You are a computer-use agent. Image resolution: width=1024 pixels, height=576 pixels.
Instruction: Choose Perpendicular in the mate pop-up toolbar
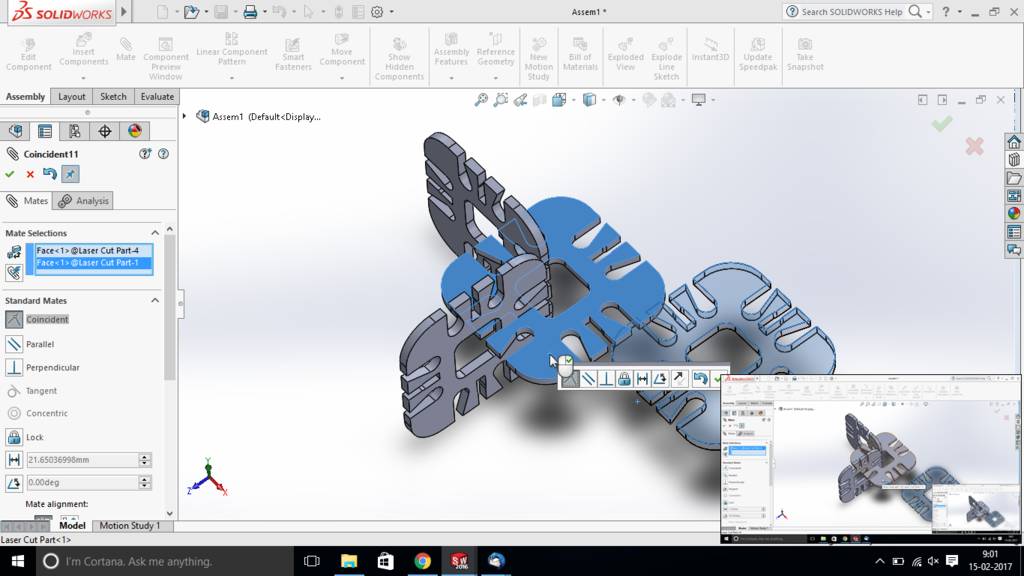tap(606, 379)
